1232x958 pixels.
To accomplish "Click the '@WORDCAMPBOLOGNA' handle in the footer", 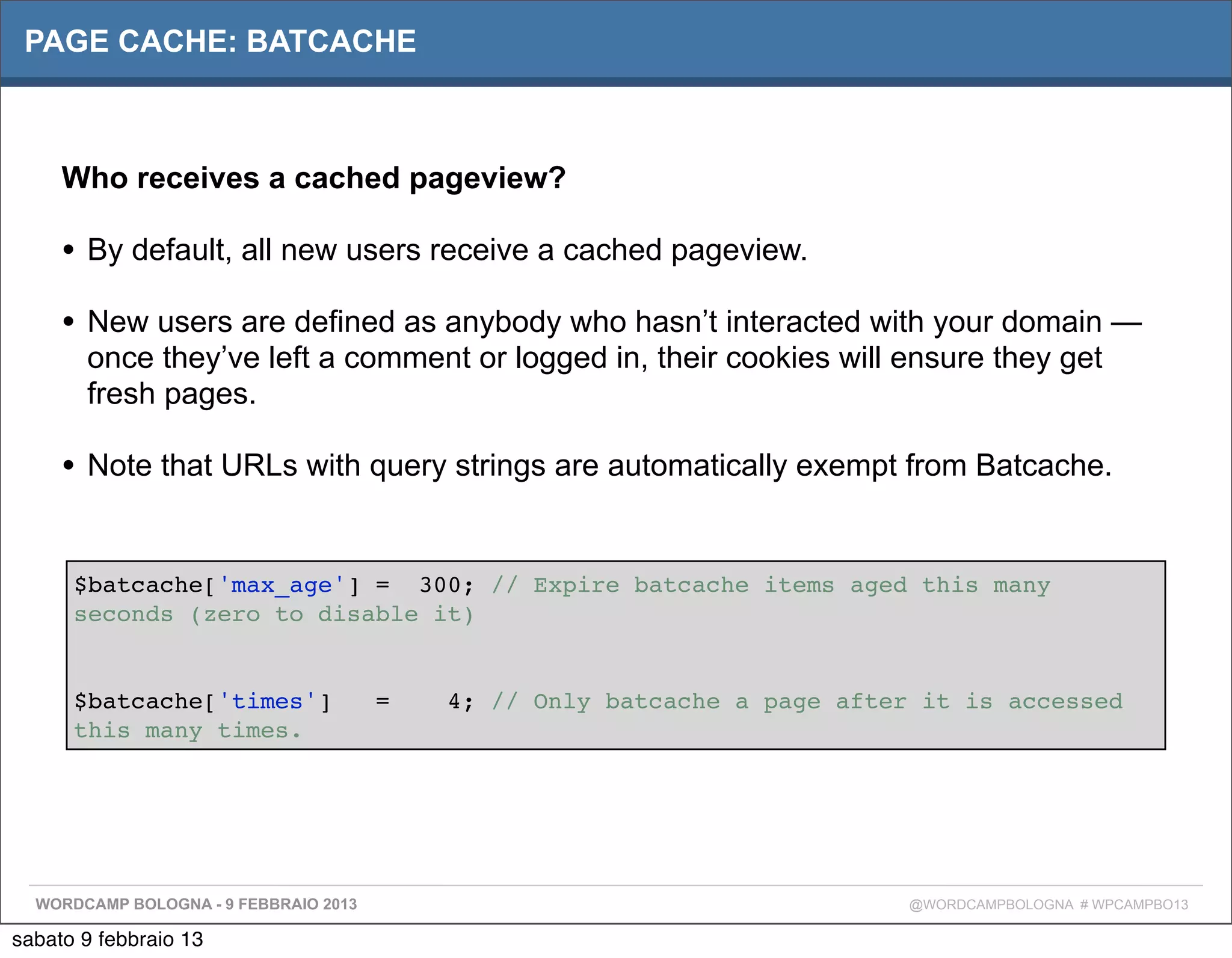I will (991, 904).
